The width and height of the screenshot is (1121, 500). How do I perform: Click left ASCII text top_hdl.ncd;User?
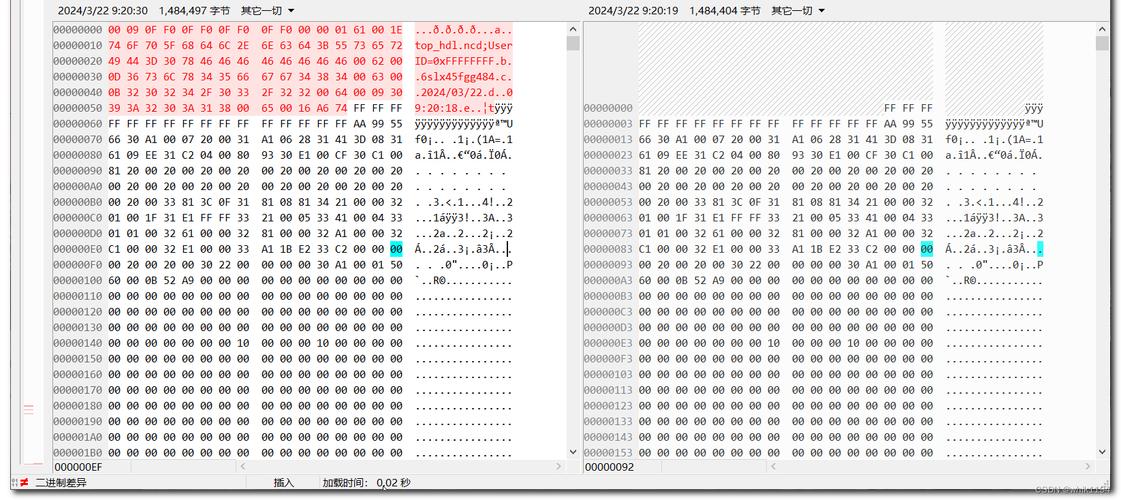point(463,45)
